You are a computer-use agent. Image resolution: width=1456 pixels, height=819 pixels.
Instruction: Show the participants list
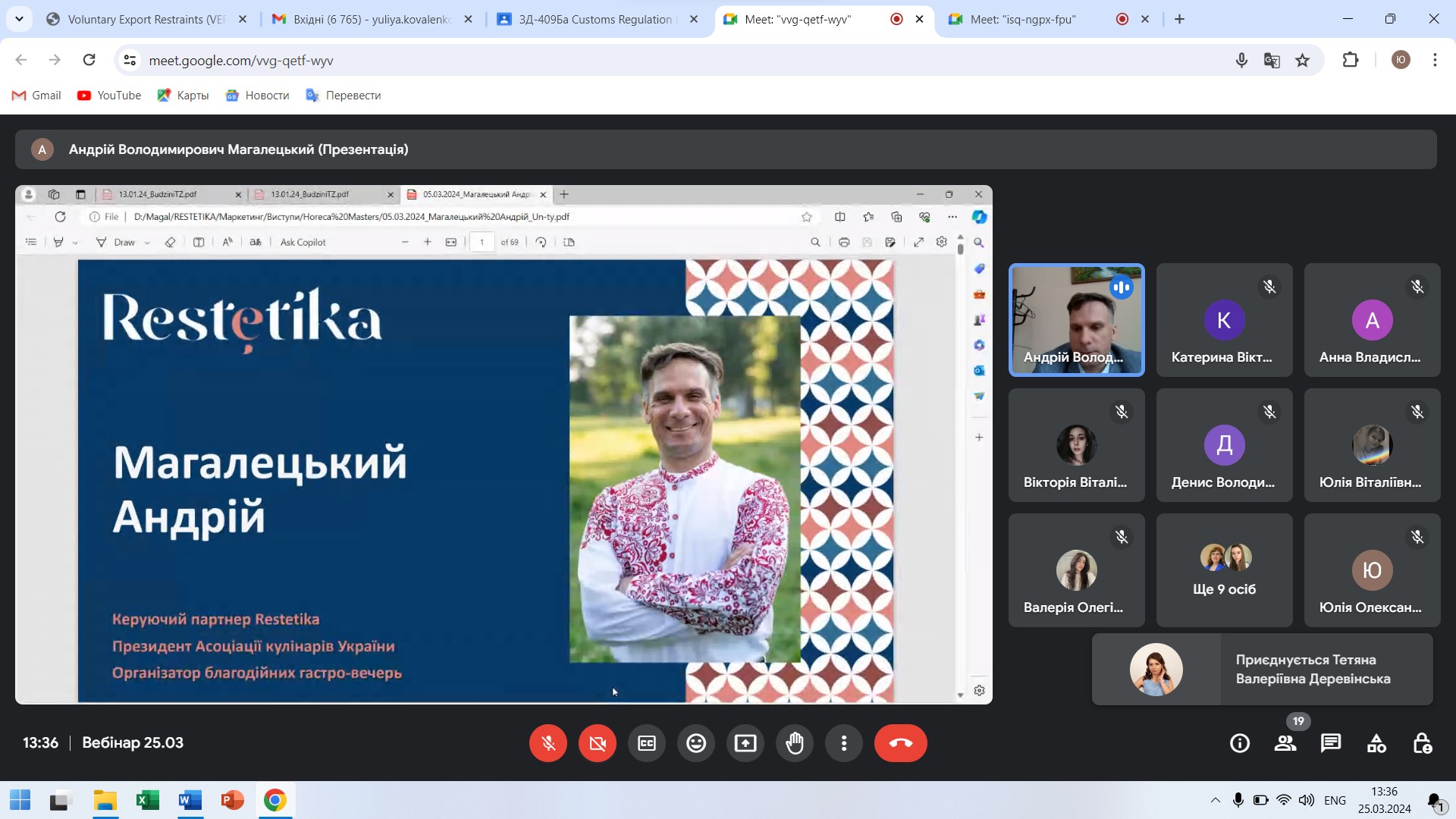click(1285, 743)
